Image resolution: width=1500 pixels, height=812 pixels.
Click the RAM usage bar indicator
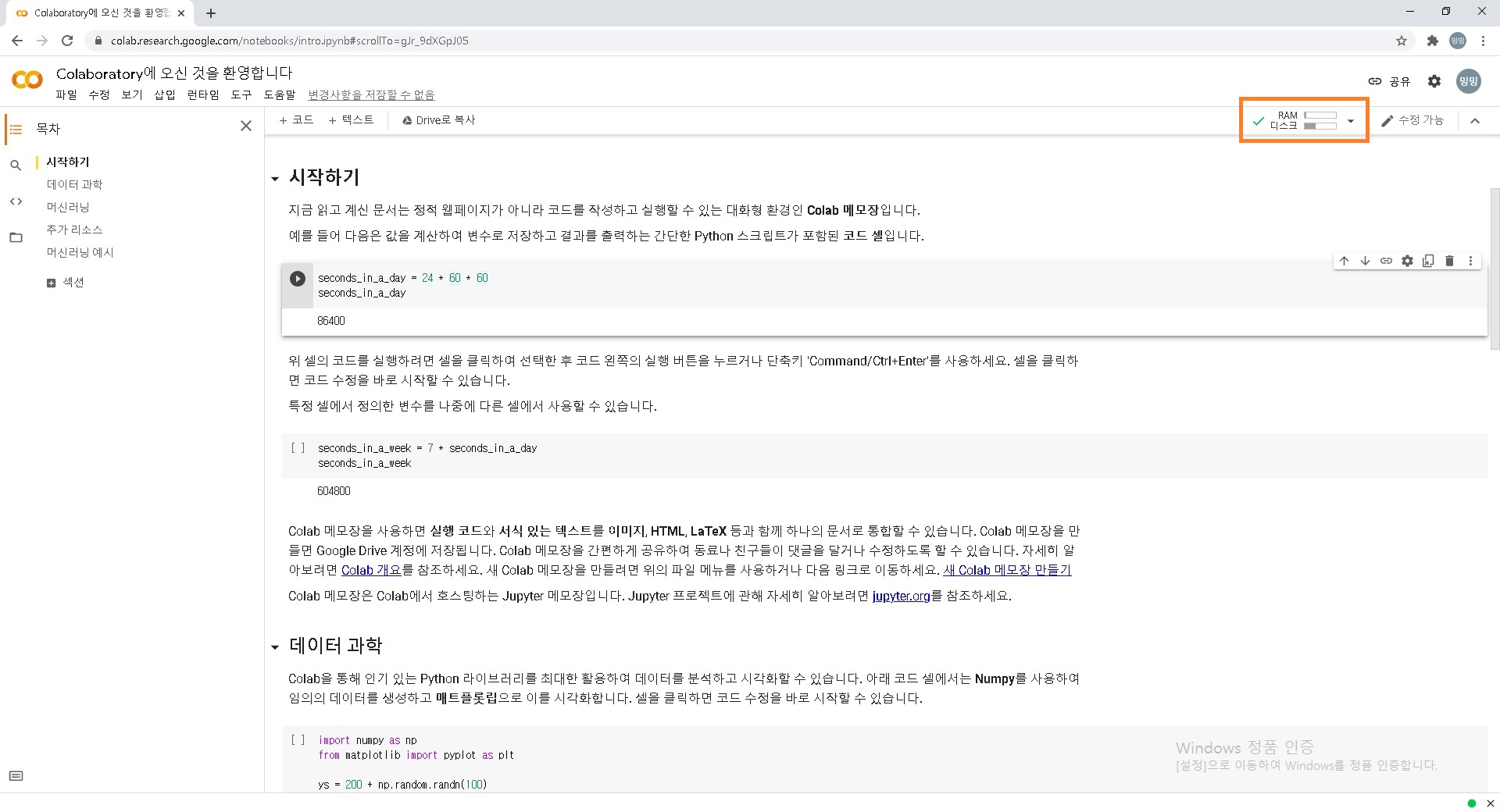(1320, 116)
